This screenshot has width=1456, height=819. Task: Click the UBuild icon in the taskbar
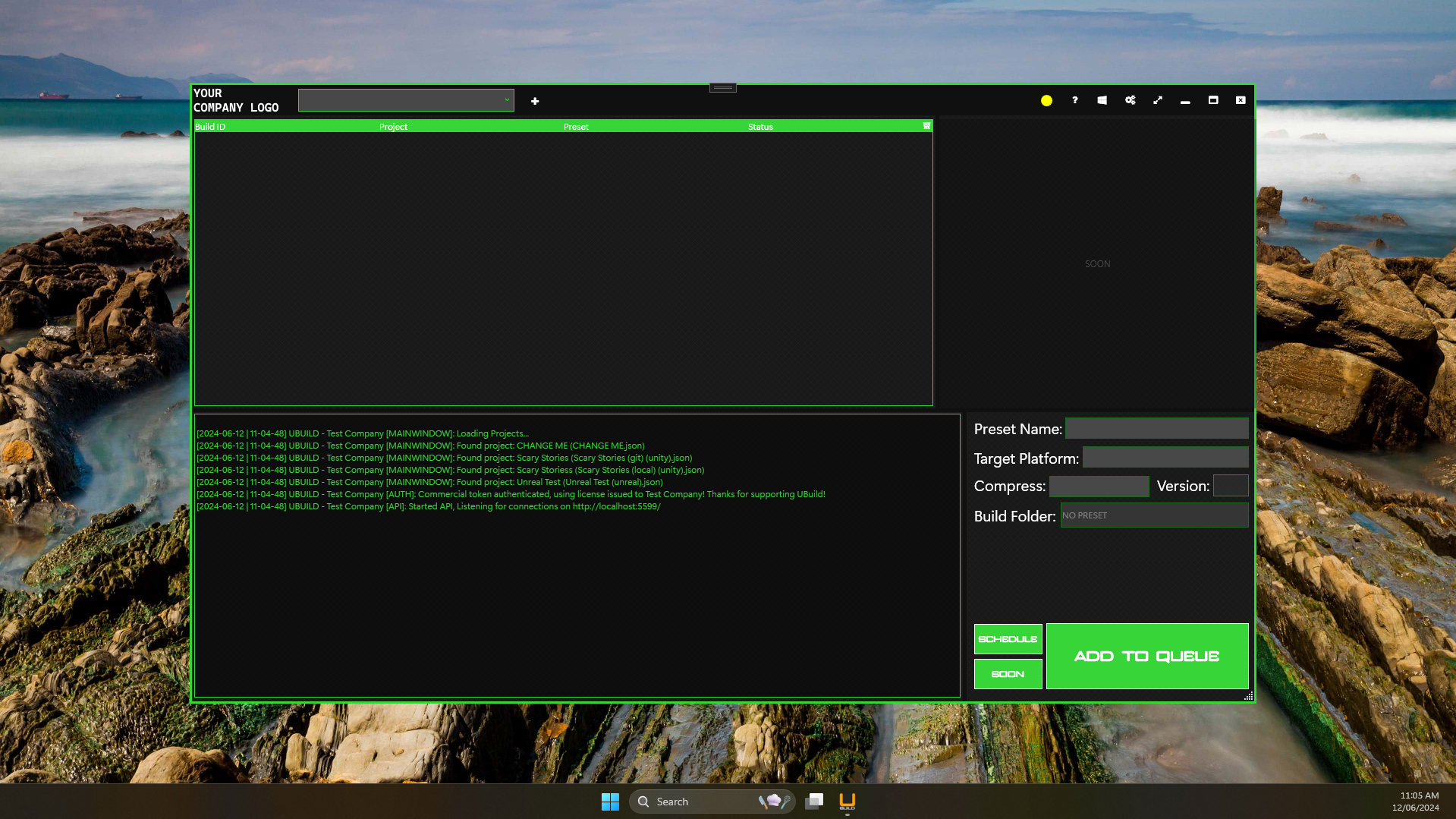point(847,802)
